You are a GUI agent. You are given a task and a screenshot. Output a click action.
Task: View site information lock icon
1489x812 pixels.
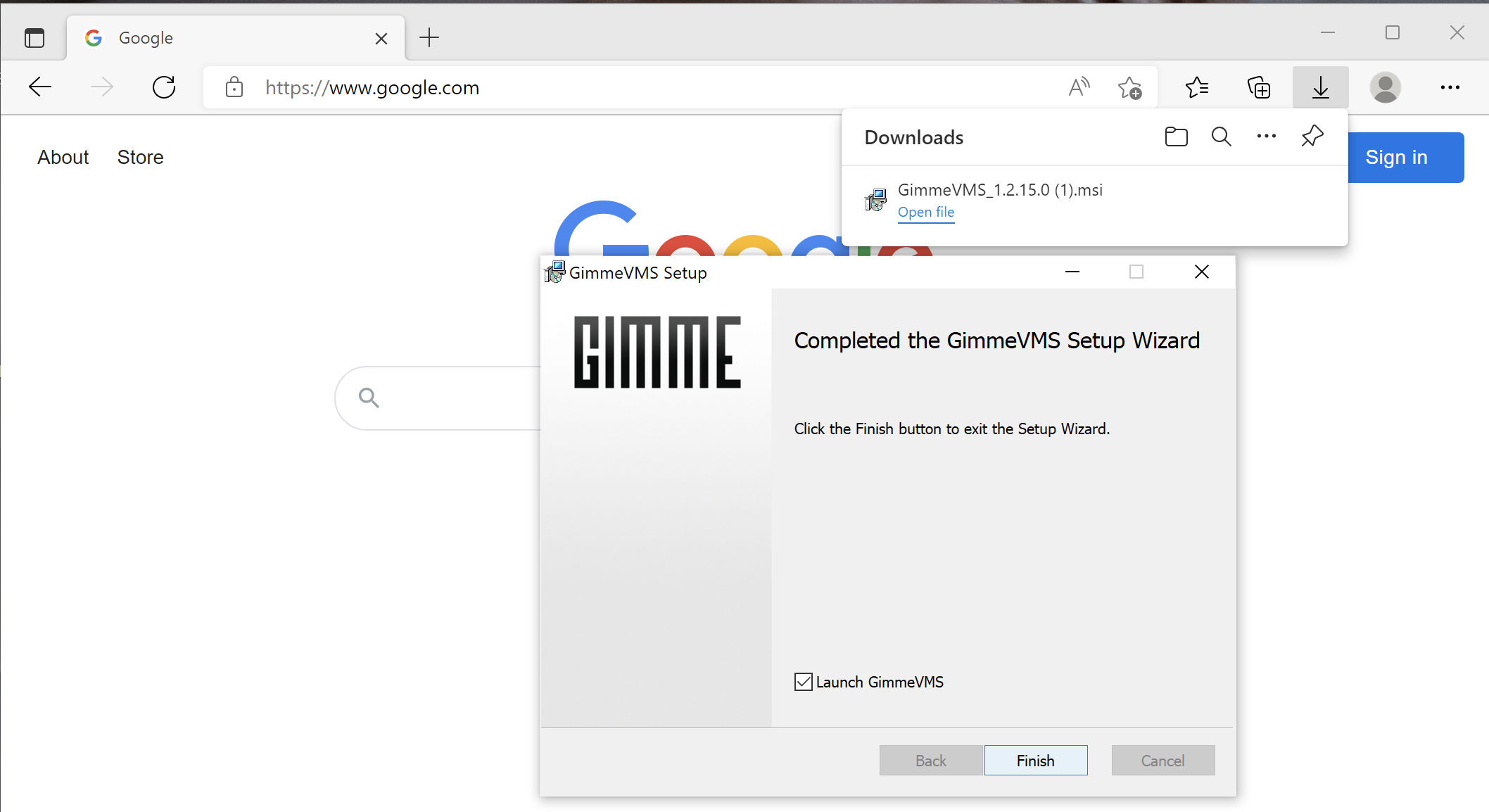[234, 87]
